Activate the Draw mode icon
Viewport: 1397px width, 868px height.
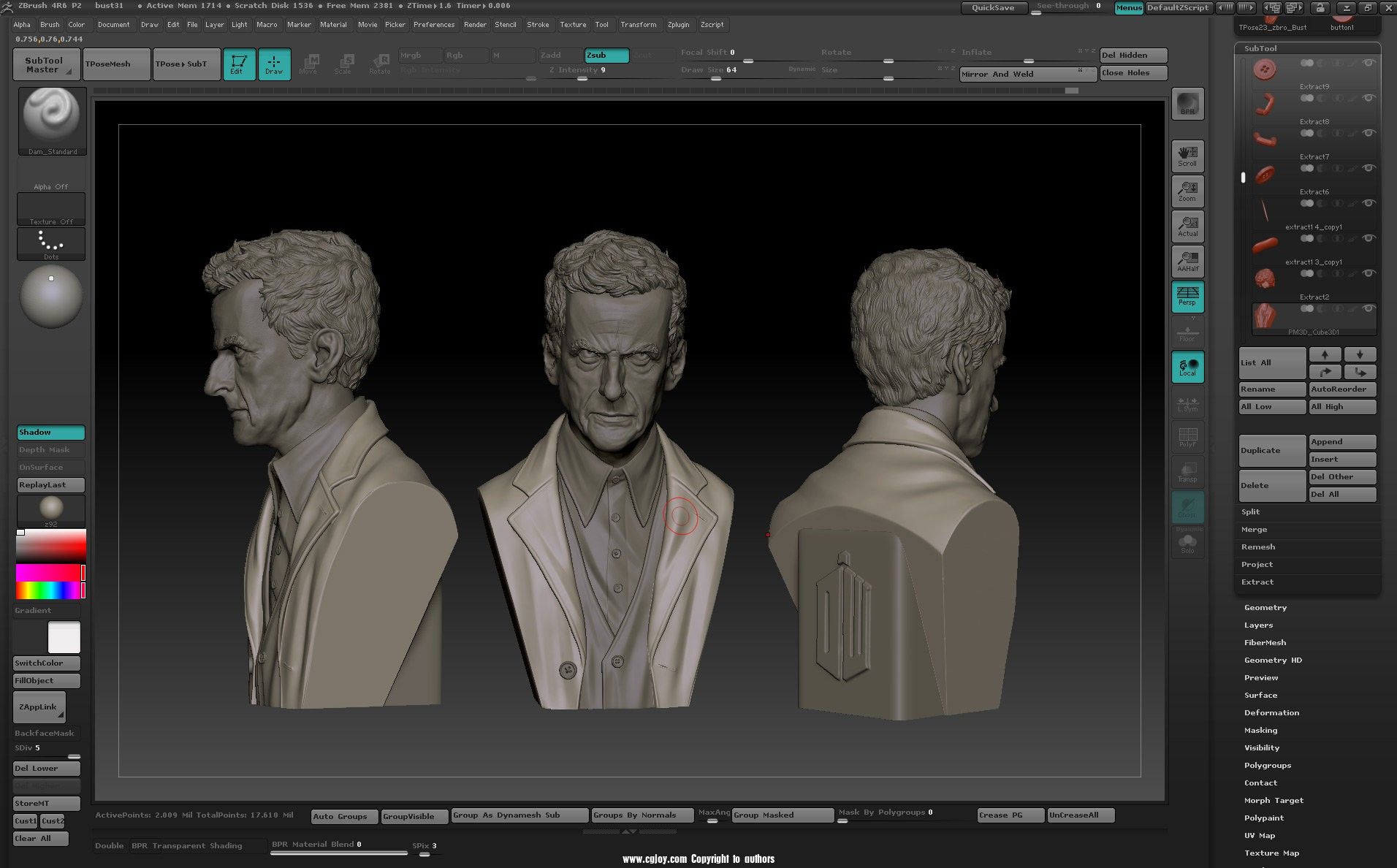tap(274, 64)
